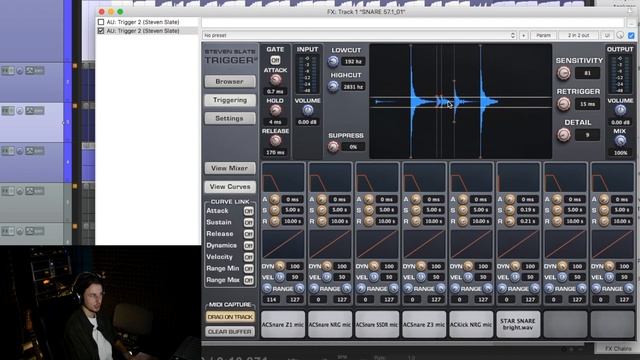
Task: Open the 2 in 2 out routing button
Action: pyautogui.click(x=578, y=36)
